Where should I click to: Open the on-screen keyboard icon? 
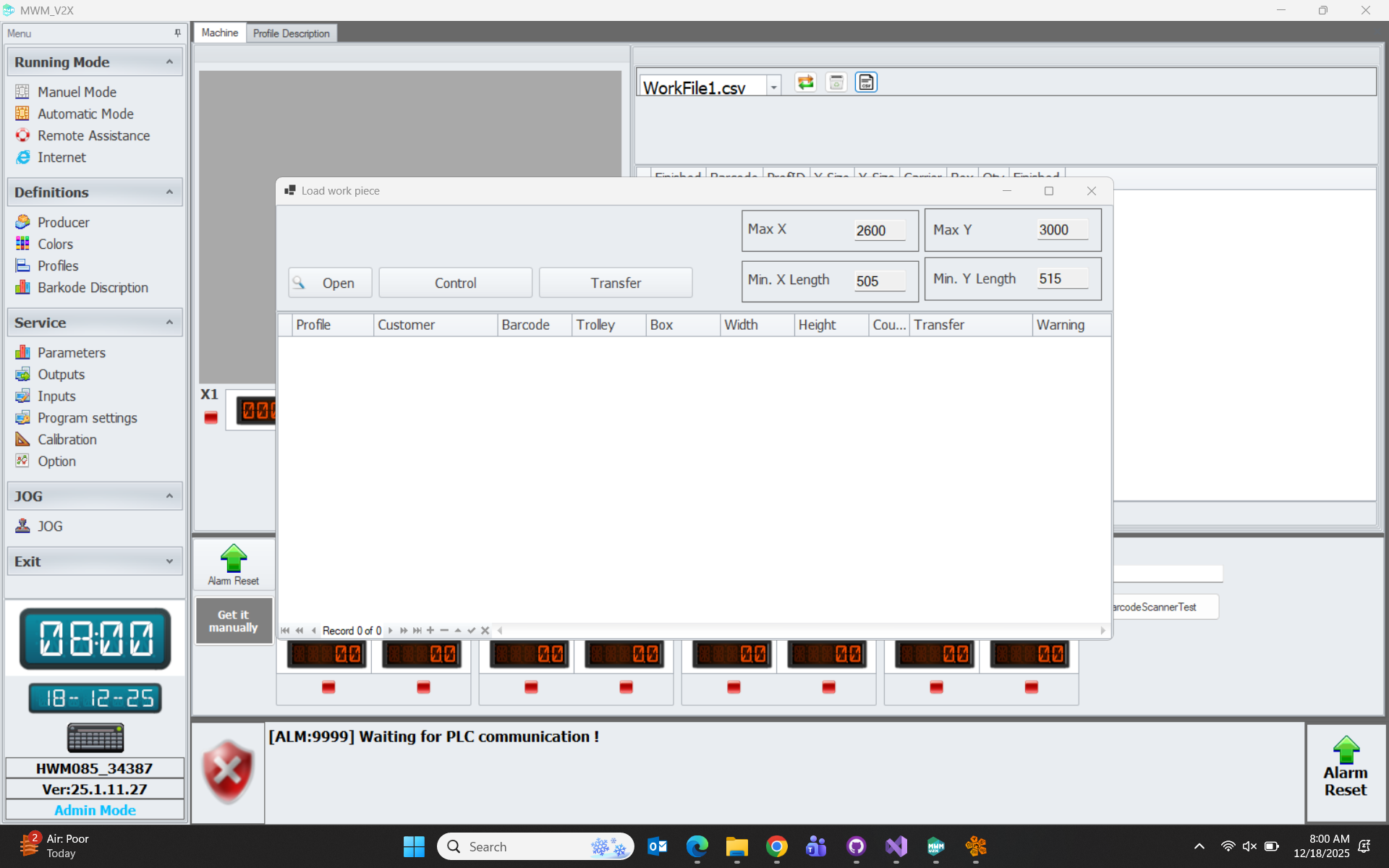coord(95,738)
